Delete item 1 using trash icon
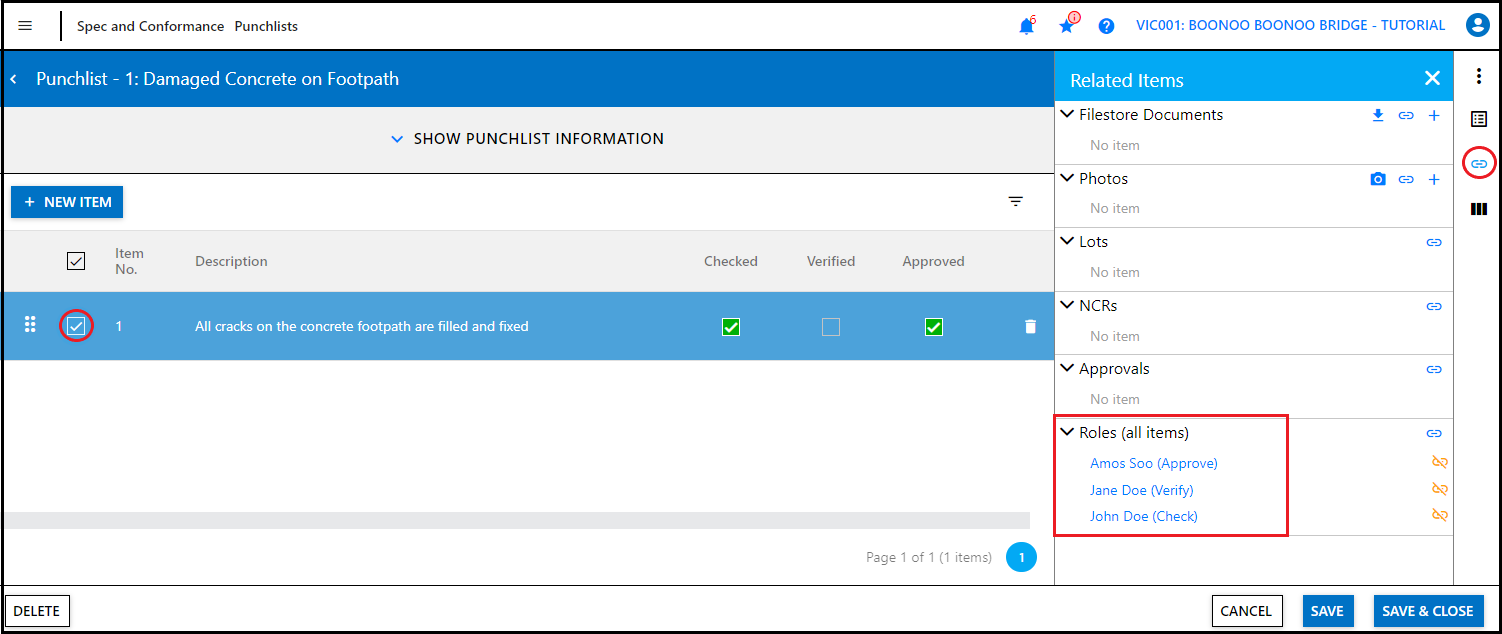Image resolution: width=1502 pixels, height=634 pixels. (x=1031, y=327)
